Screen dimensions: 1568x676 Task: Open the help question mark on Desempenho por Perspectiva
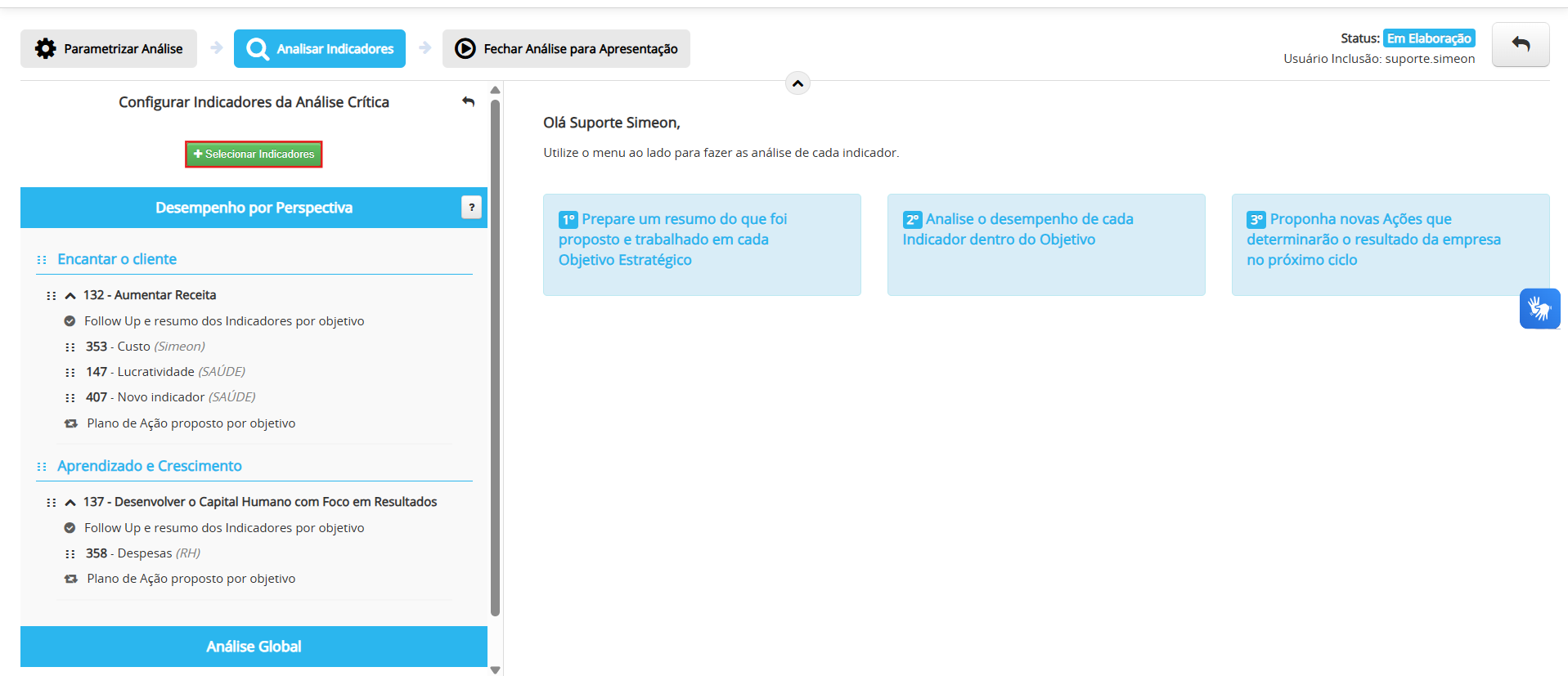471,208
